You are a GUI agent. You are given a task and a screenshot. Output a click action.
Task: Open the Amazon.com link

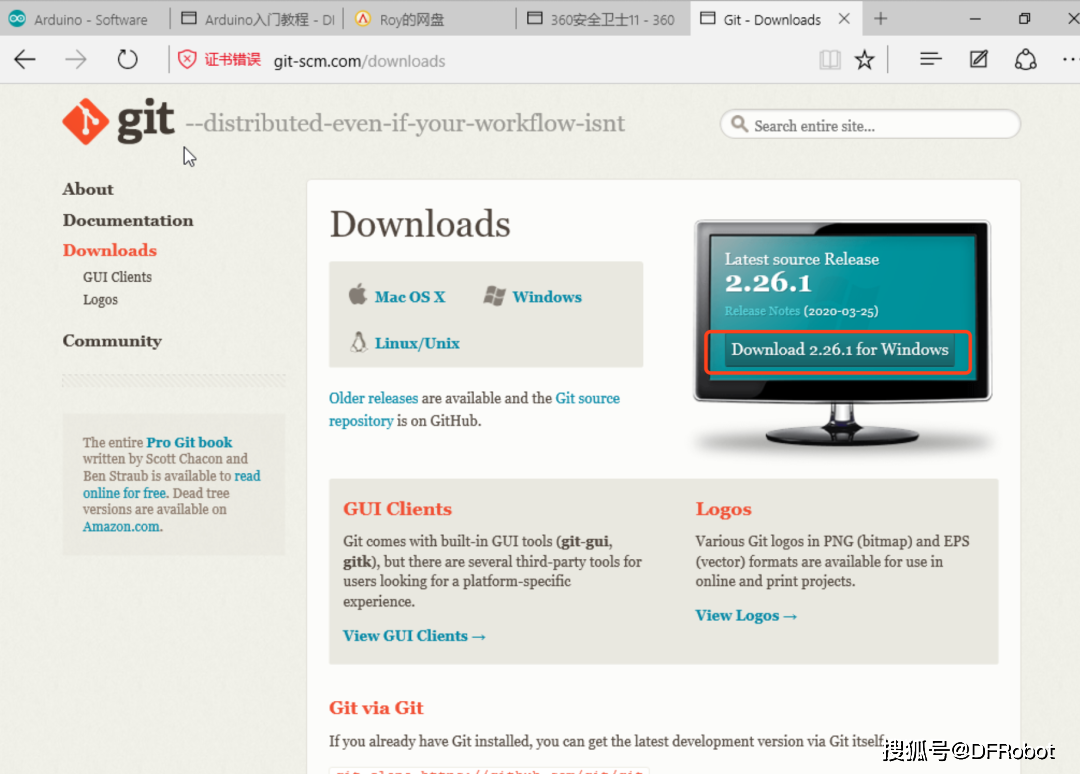click(121, 526)
